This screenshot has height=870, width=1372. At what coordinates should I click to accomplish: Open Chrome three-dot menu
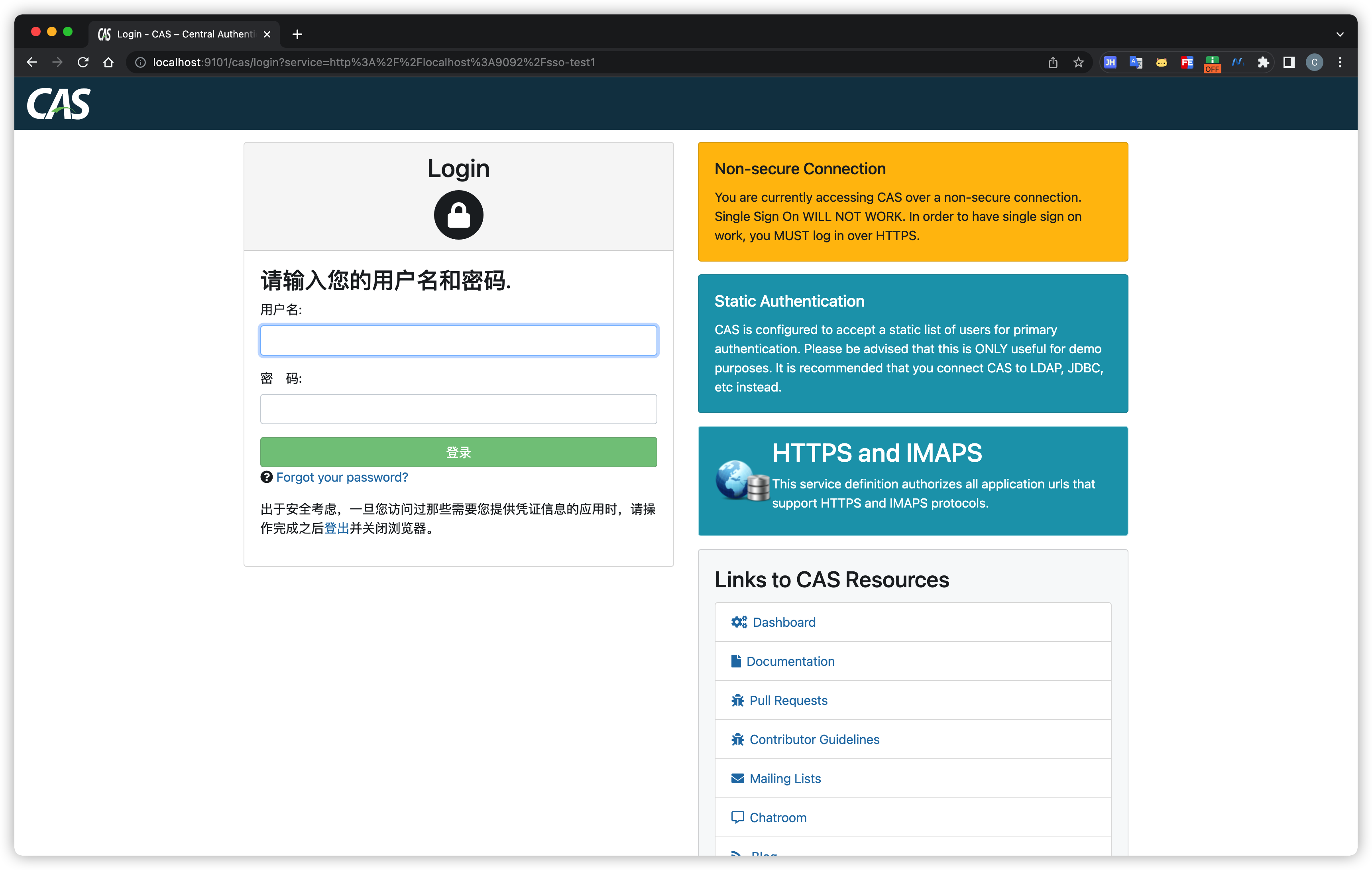click(1340, 62)
